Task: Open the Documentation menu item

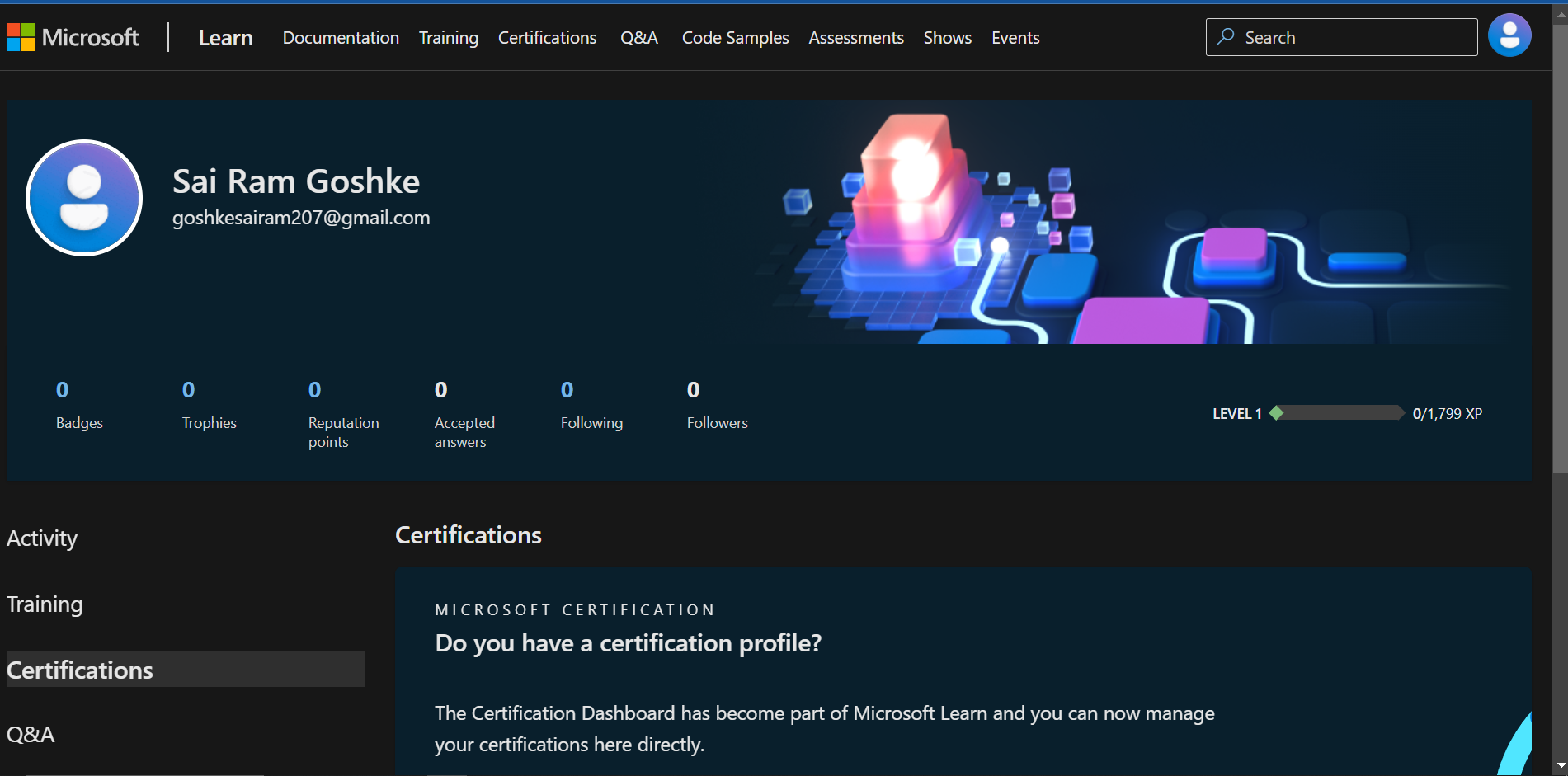Action: point(341,38)
